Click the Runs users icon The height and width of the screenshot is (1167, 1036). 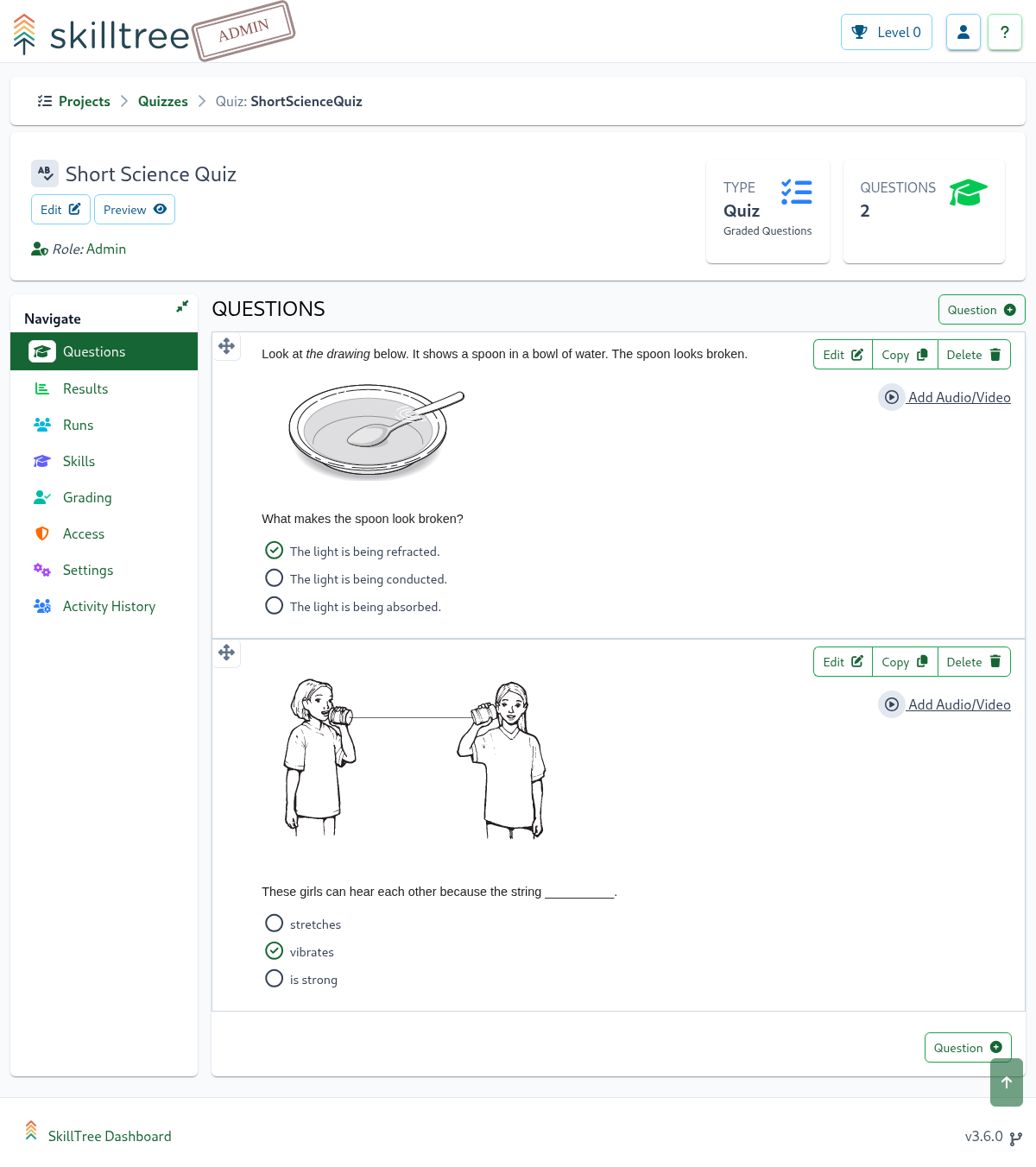[x=41, y=425]
